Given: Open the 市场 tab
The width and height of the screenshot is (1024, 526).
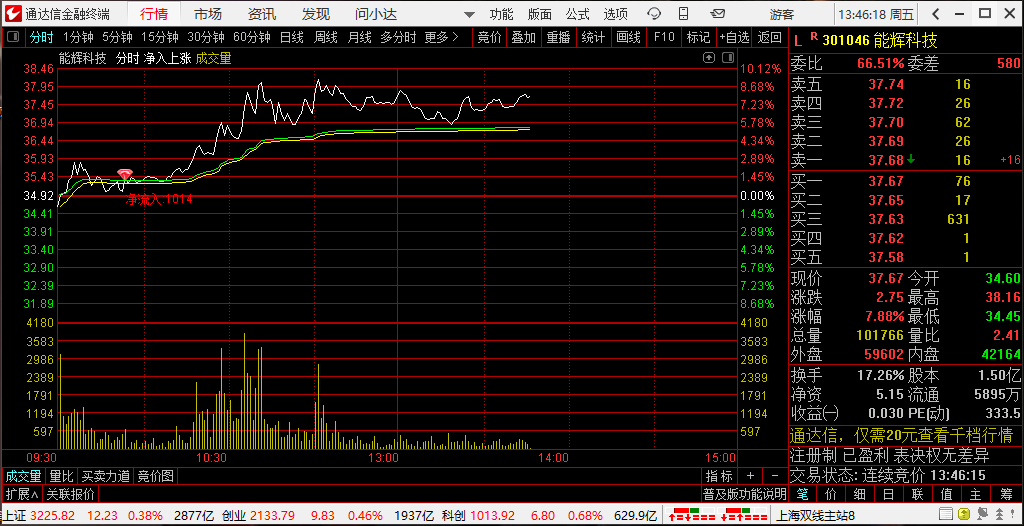Looking at the screenshot, I should [208, 14].
